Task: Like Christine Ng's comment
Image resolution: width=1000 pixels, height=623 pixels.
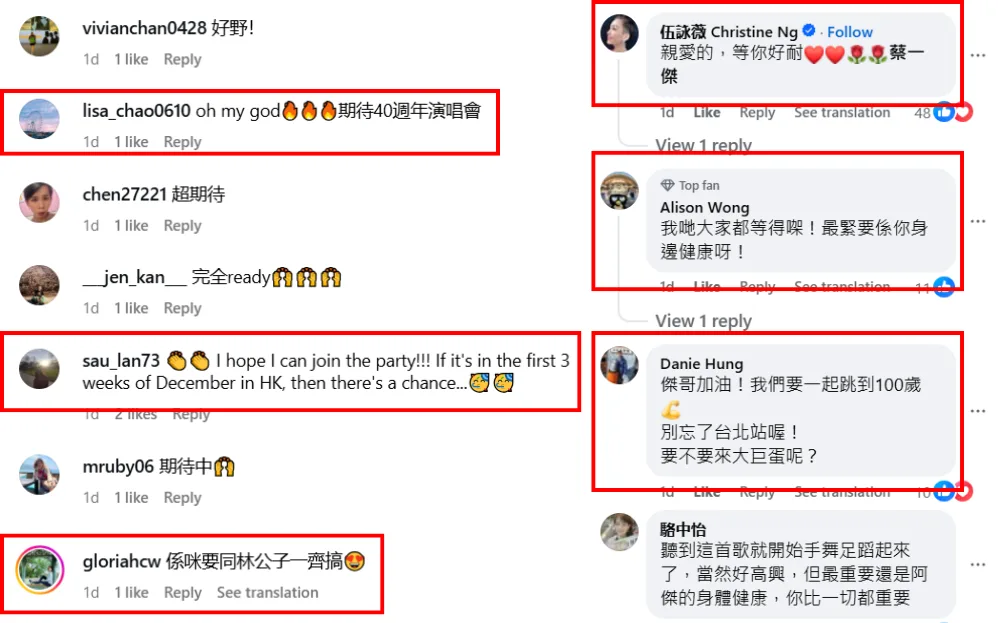Action: [x=707, y=113]
